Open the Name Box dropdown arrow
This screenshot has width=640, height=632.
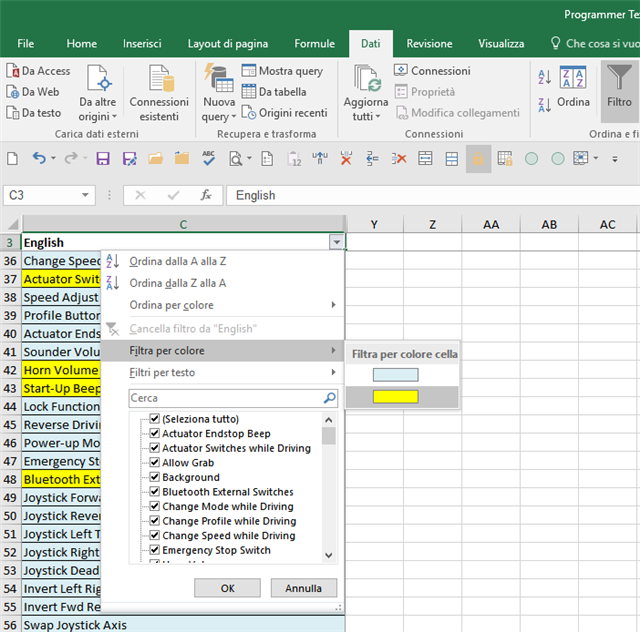coord(85,195)
